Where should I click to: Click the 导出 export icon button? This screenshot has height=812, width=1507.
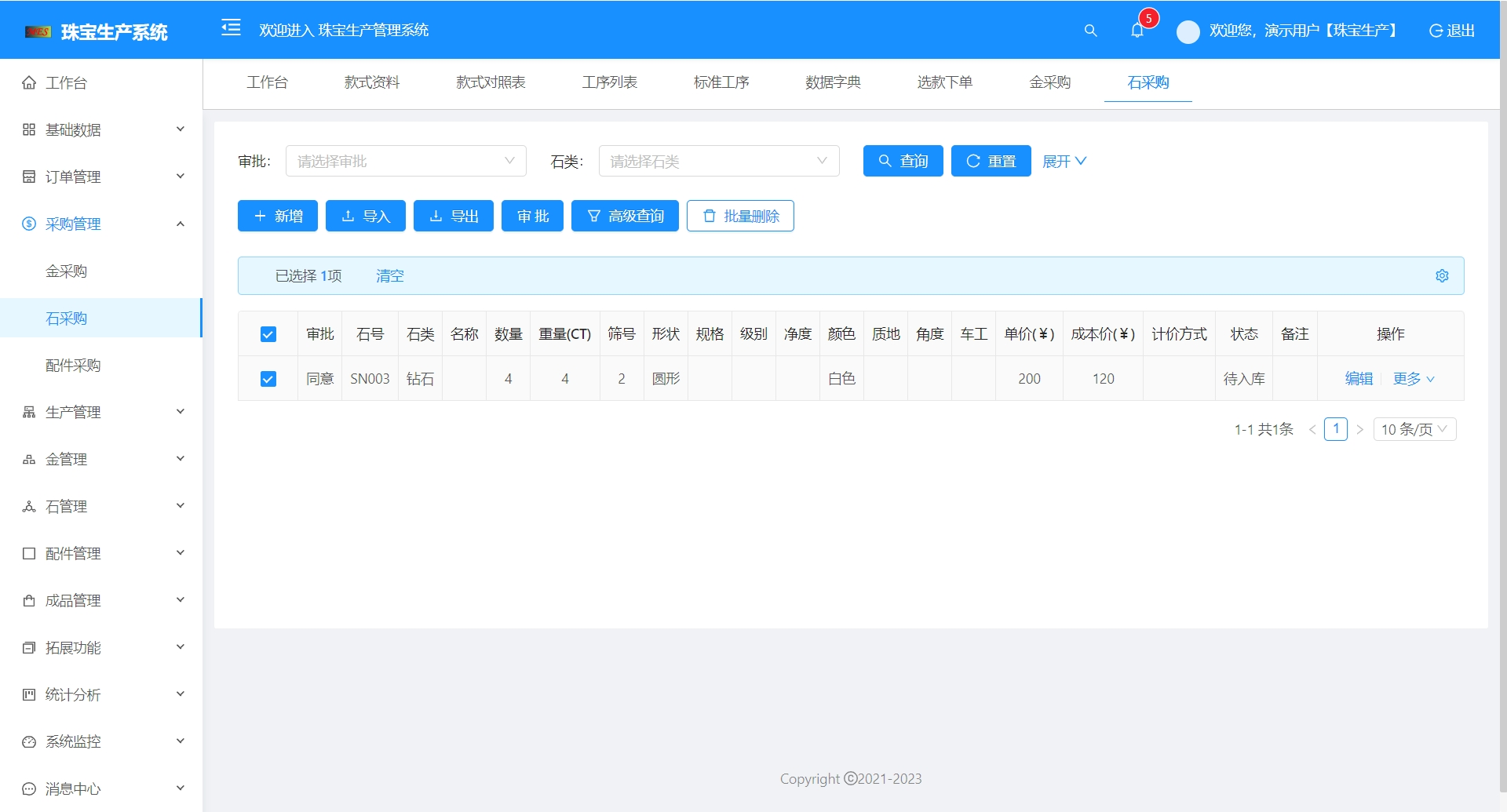pyautogui.click(x=435, y=216)
